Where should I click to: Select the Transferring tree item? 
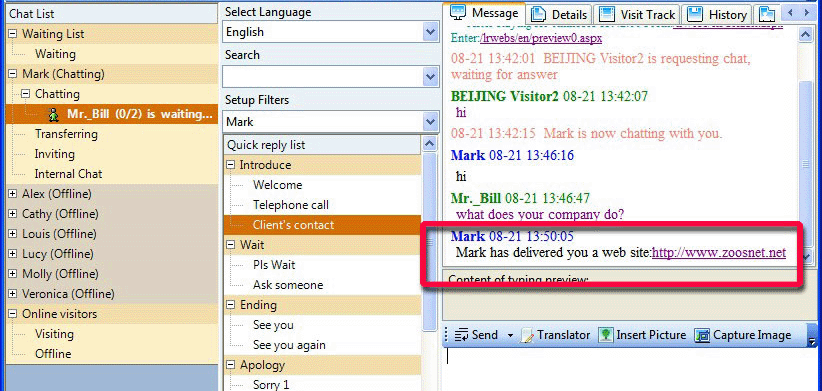66,134
